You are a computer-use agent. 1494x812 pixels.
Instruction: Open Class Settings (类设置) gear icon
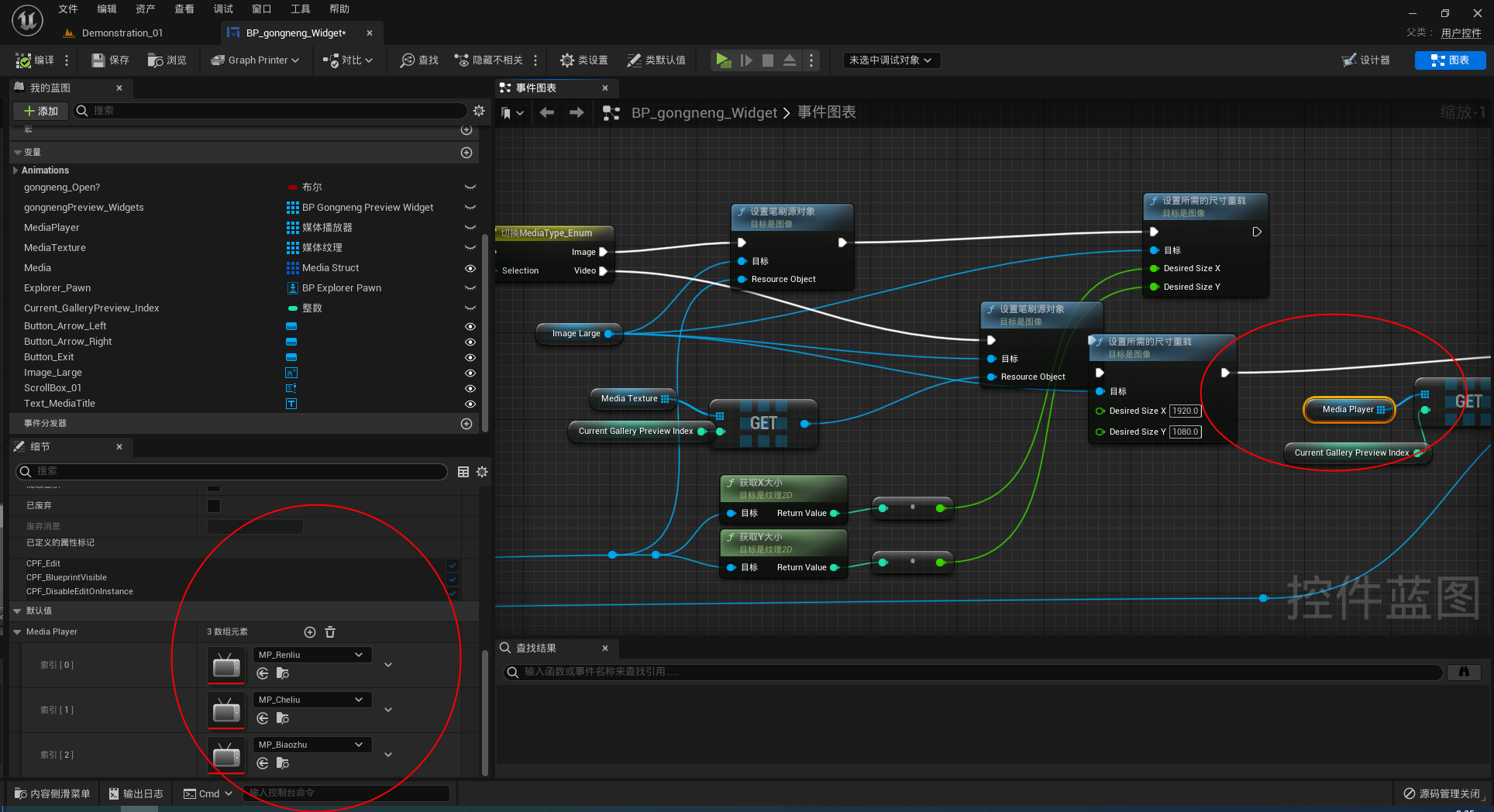click(x=567, y=60)
